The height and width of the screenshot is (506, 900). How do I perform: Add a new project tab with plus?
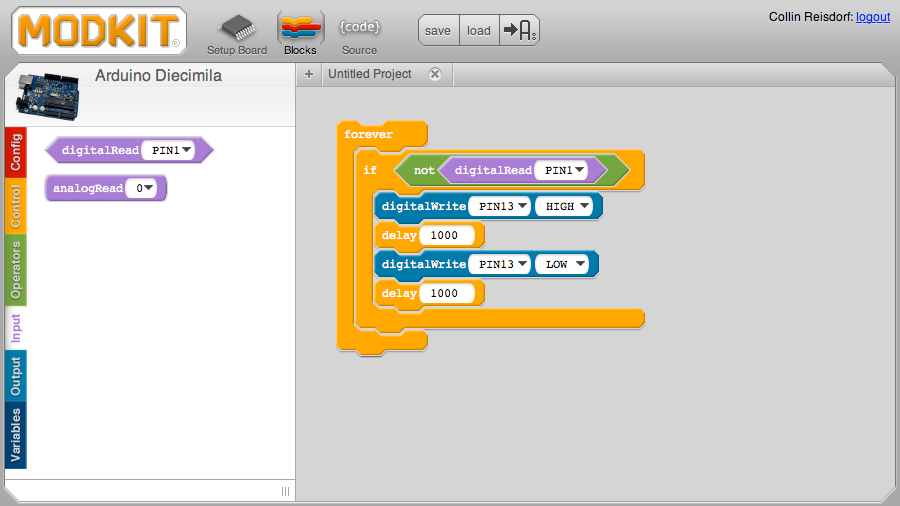coord(309,74)
